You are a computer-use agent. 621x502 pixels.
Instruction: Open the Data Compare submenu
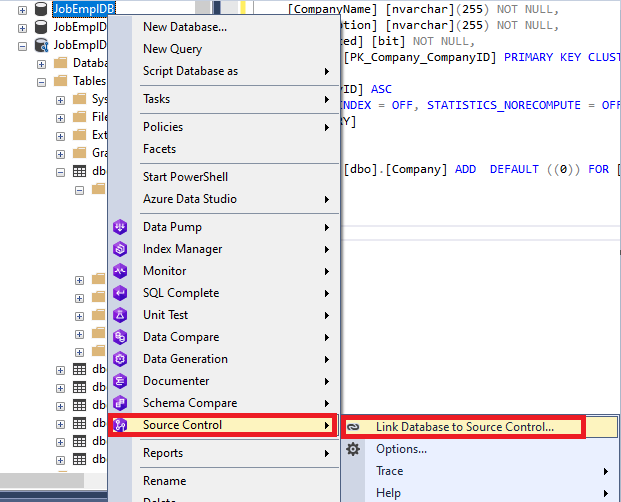[x=224, y=337]
